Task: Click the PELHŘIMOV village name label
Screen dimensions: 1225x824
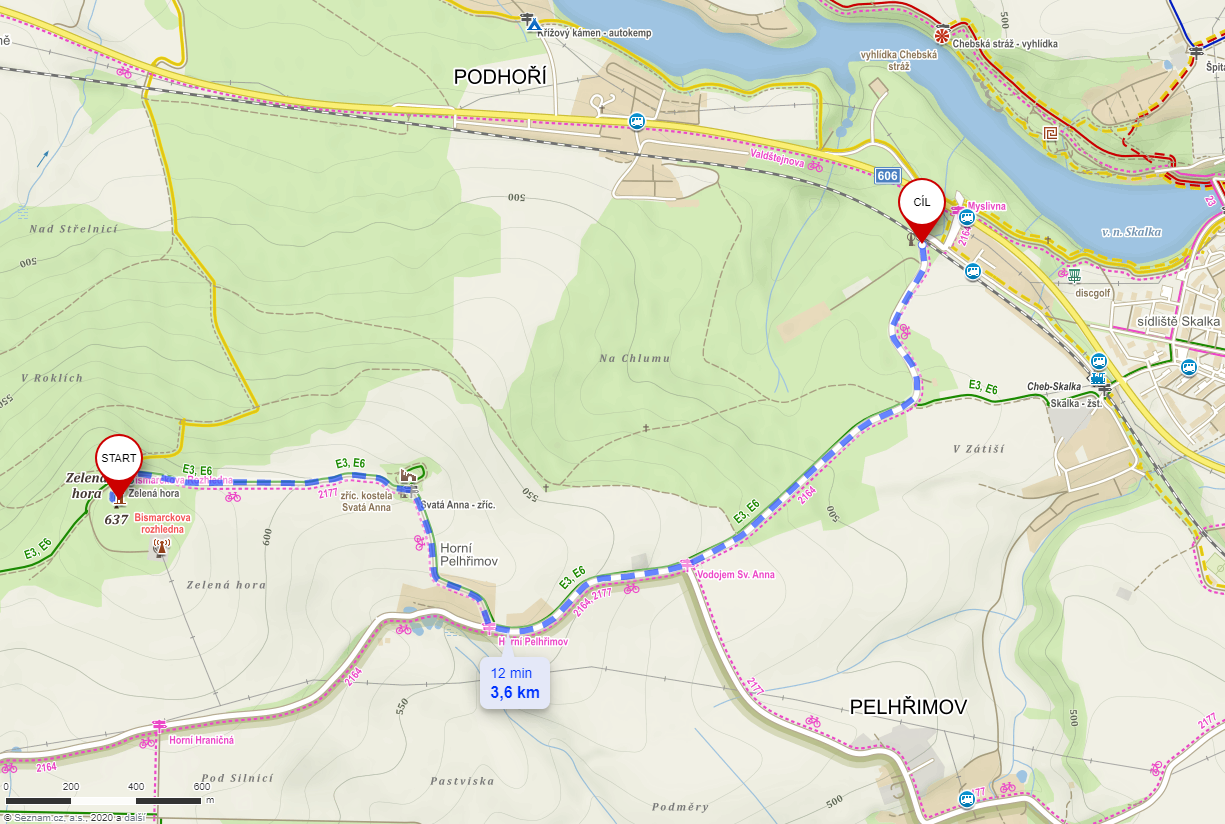Action: tap(908, 707)
